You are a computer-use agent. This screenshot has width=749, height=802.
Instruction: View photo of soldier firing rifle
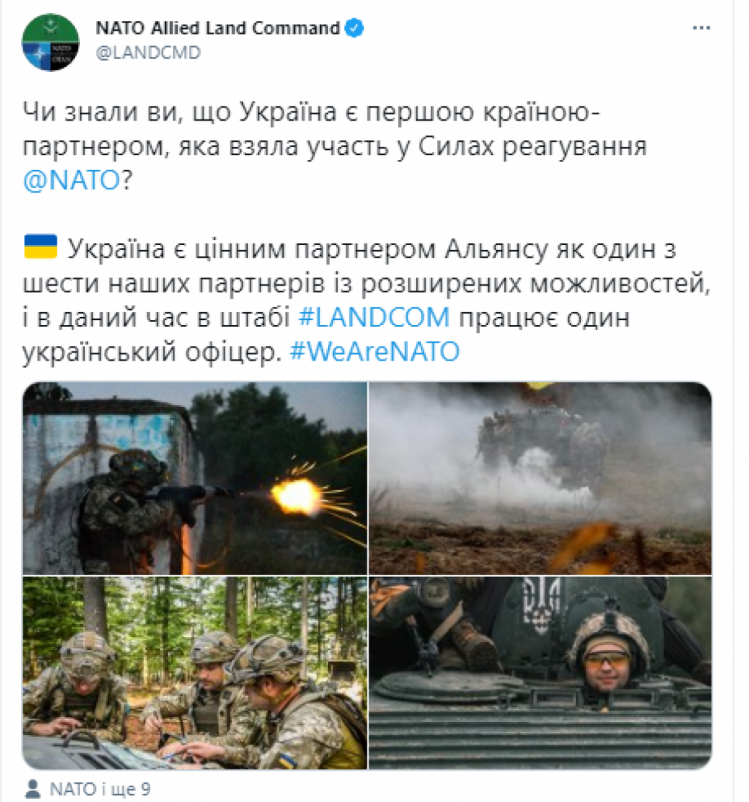click(195, 478)
